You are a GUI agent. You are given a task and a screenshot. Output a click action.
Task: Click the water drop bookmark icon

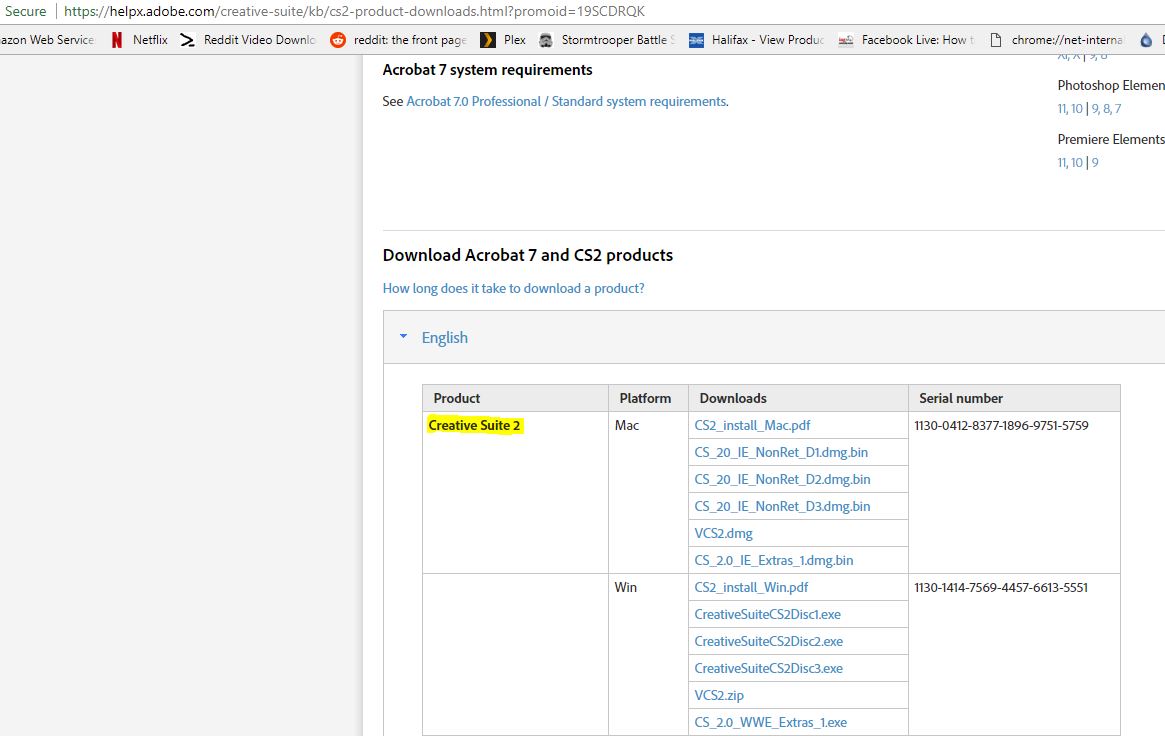point(1146,40)
